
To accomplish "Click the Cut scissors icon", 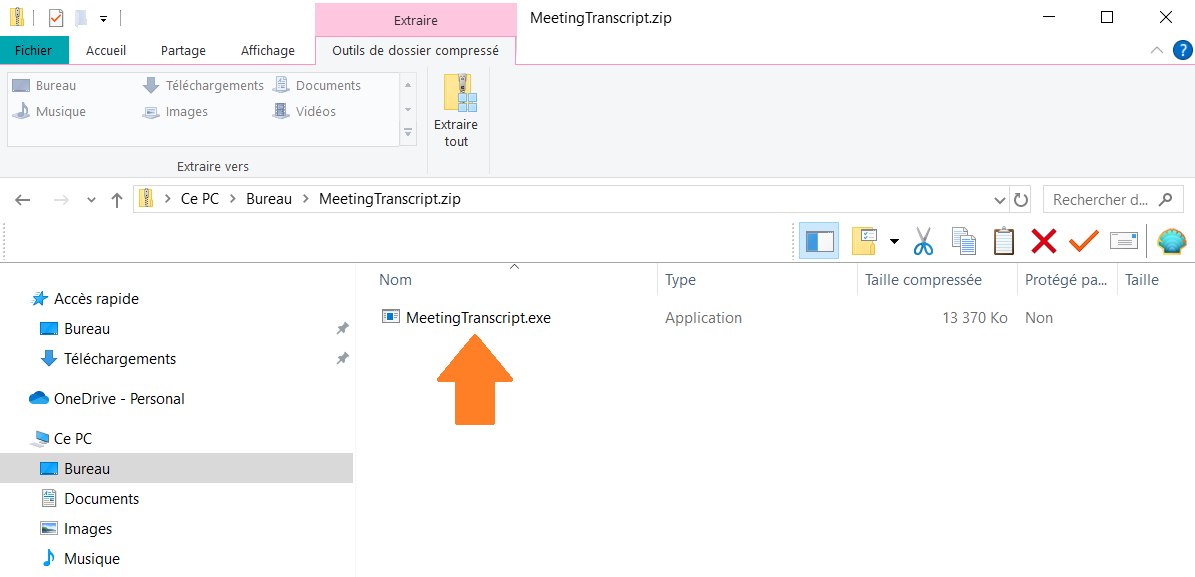I will (923, 242).
